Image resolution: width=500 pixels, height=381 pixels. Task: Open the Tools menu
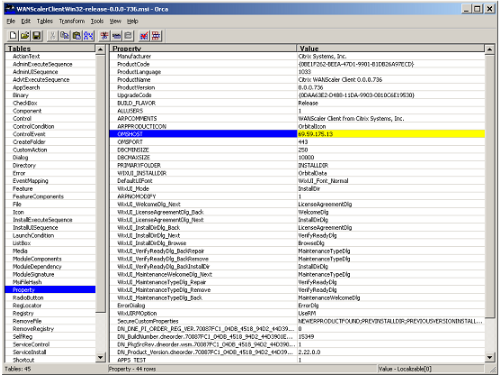97,21
